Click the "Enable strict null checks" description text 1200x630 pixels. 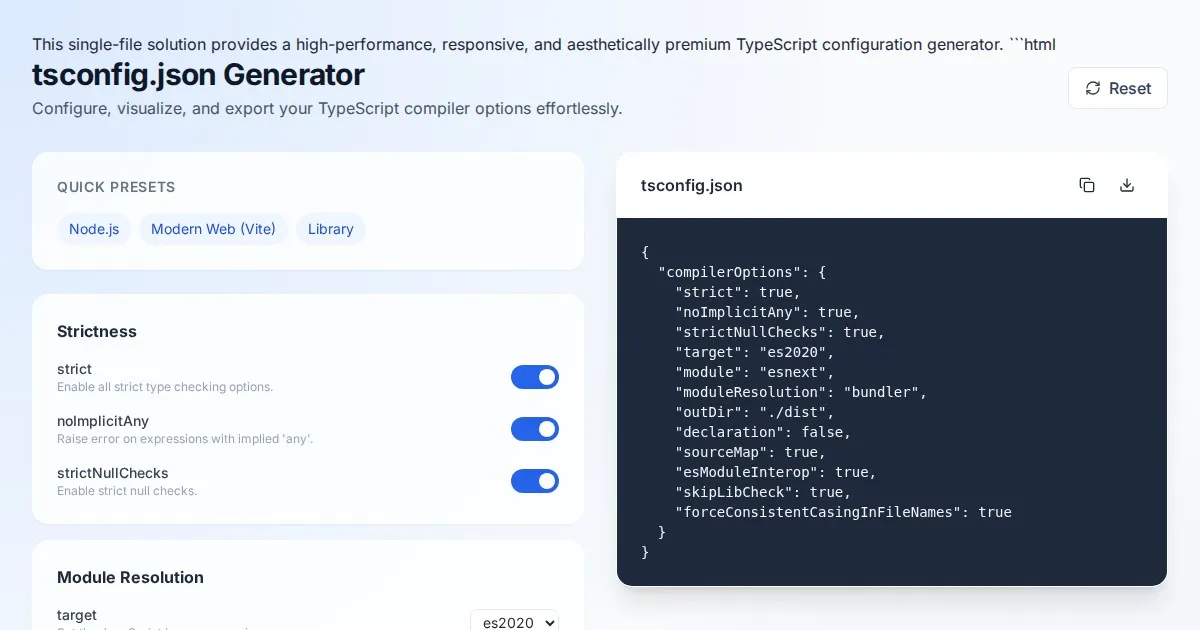[127, 491]
